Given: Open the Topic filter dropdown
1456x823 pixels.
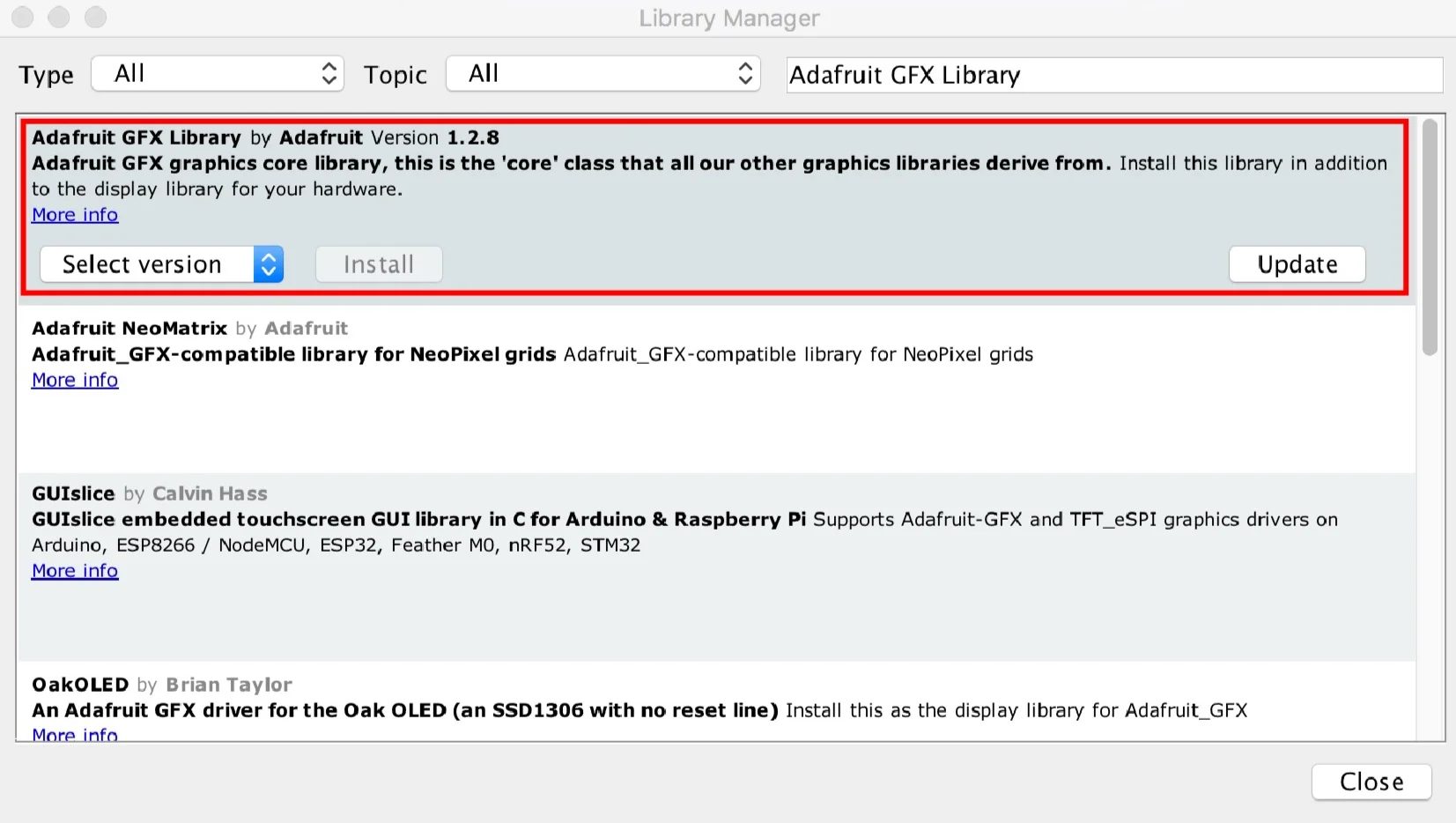Looking at the screenshot, I should click(602, 74).
